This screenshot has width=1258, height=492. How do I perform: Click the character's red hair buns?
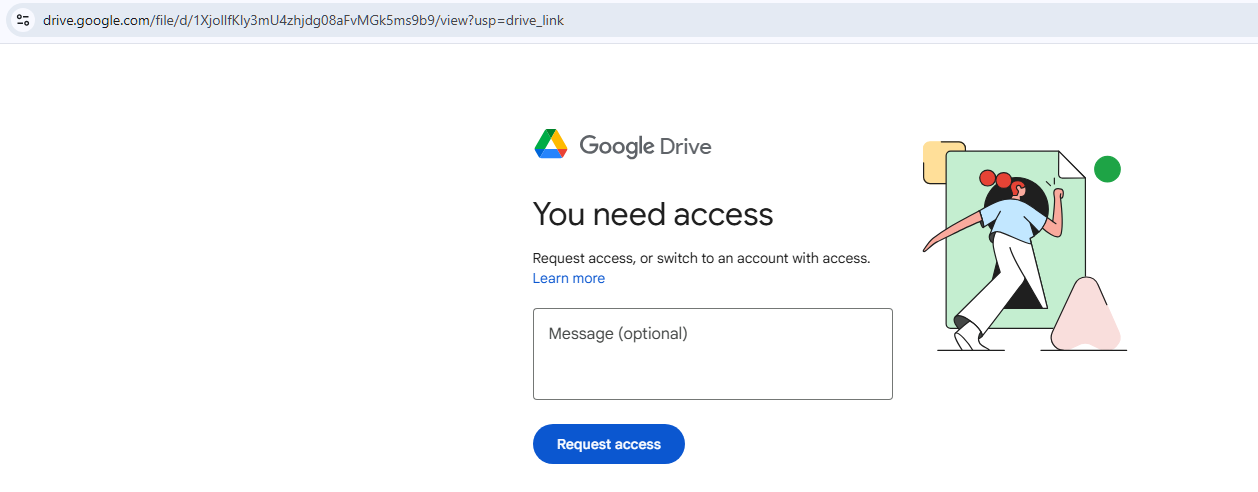click(996, 179)
